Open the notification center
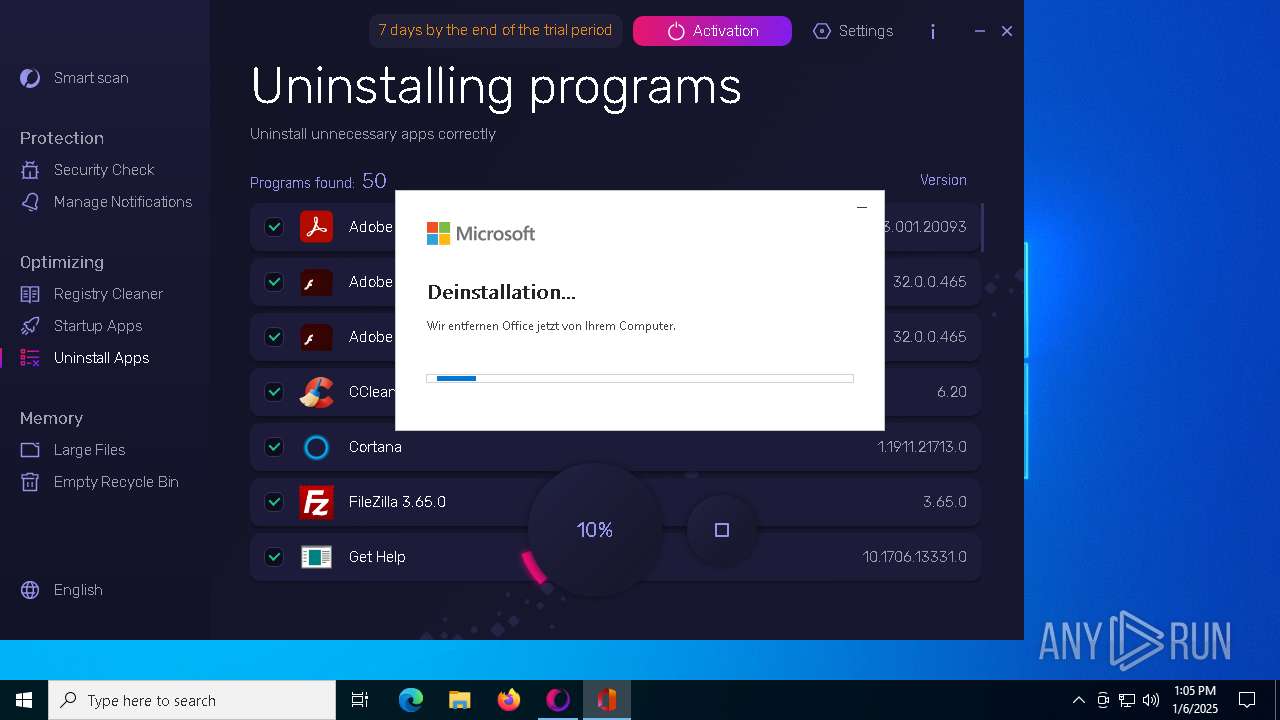 [1247, 700]
